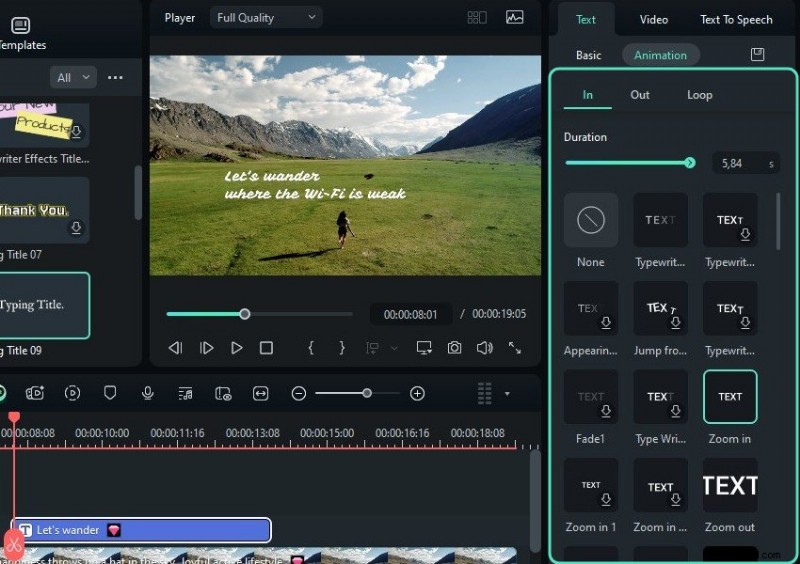
Task: Open the track layout grid icon
Action: (485, 393)
